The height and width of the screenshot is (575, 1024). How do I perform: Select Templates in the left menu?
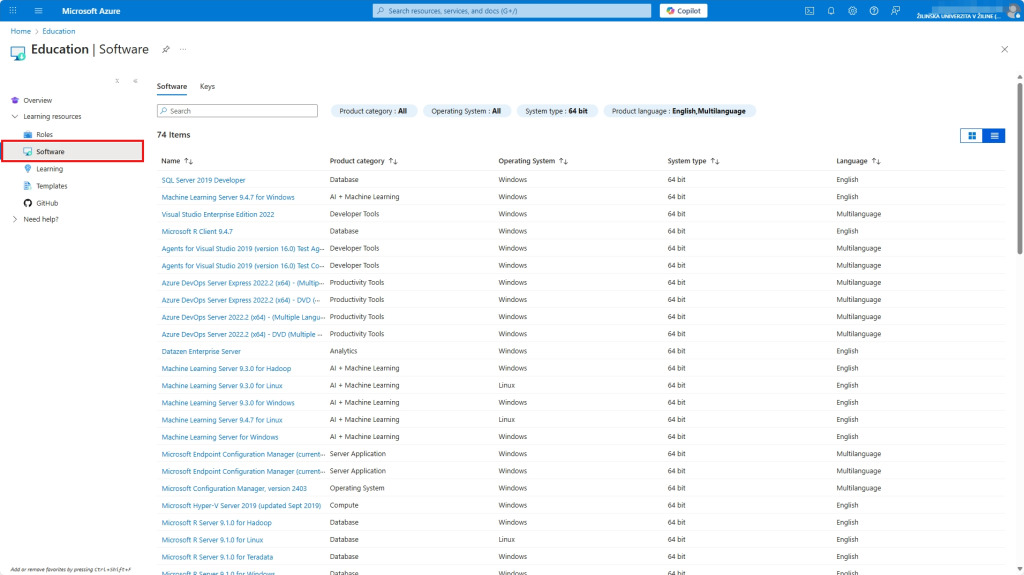[51, 186]
